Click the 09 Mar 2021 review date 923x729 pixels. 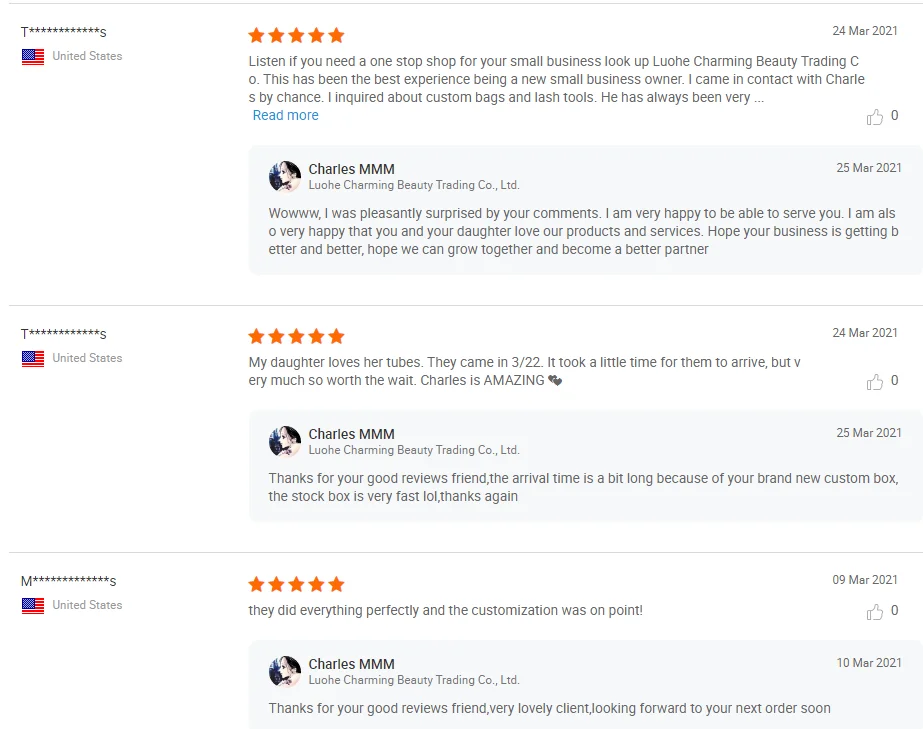coord(865,580)
